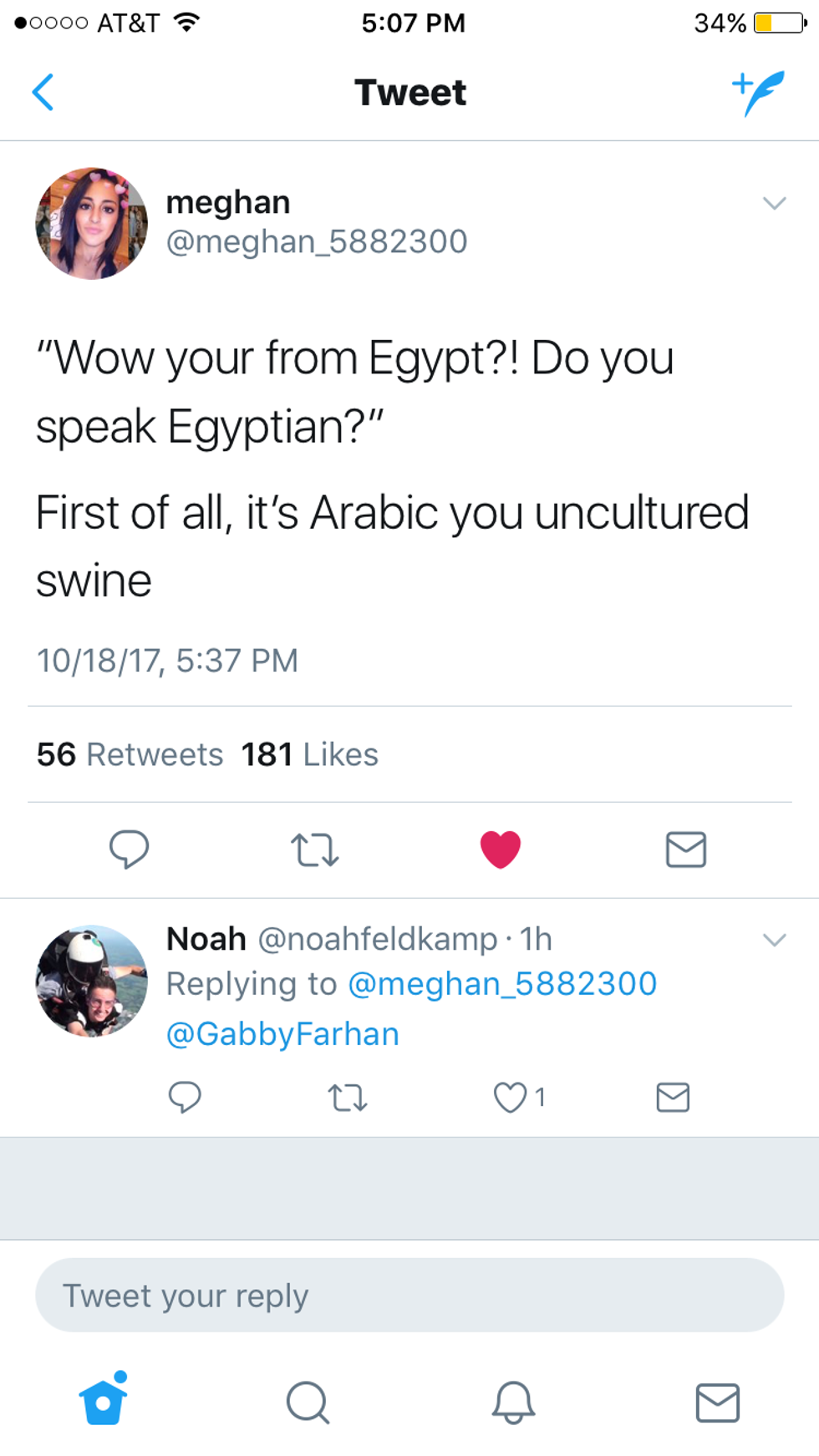Like Noah's reply tweet
The width and height of the screenshot is (819, 1456).
[x=510, y=1097]
